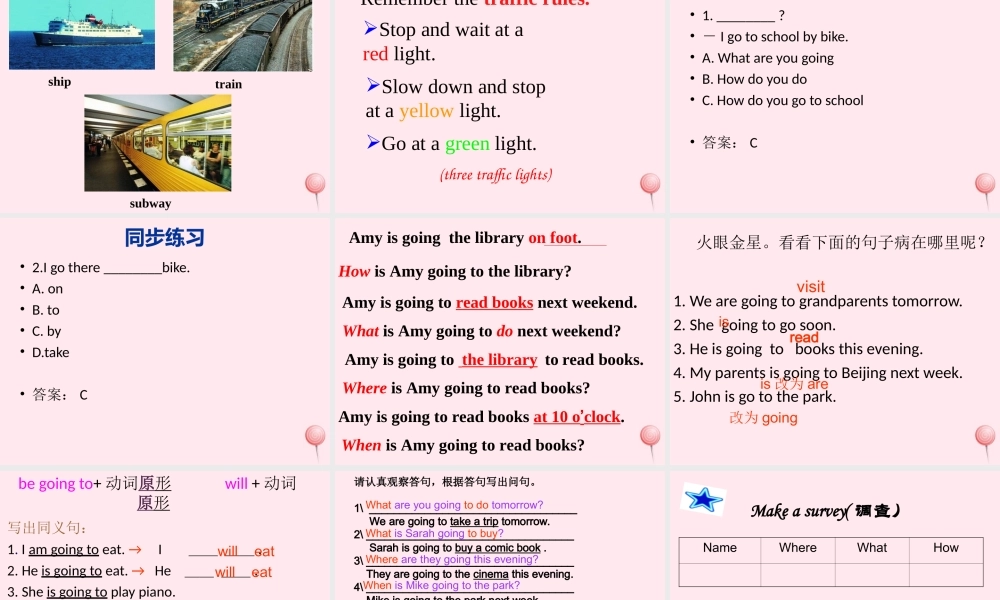
Task: Click option 'A. What are you going'
Action: coord(768,58)
